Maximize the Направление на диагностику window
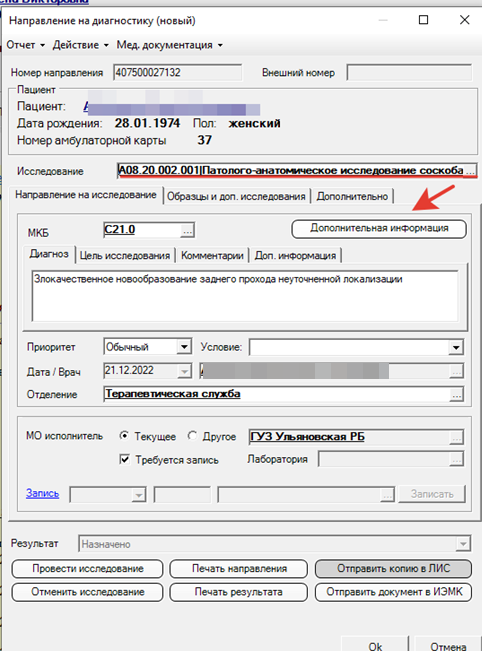The height and width of the screenshot is (651, 482). pyautogui.click(x=423, y=20)
